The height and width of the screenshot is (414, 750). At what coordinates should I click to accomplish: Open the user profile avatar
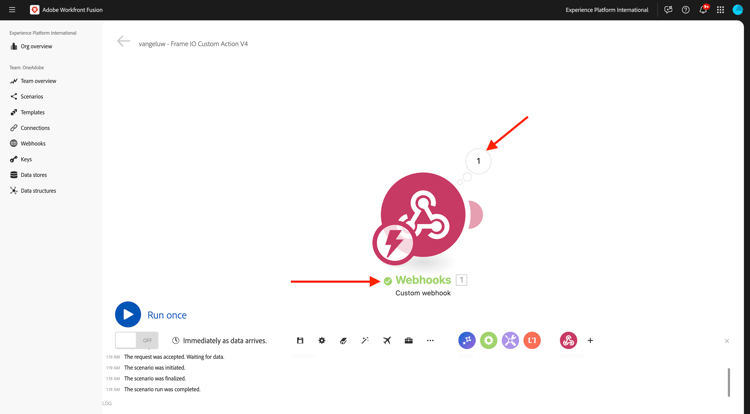click(738, 10)
